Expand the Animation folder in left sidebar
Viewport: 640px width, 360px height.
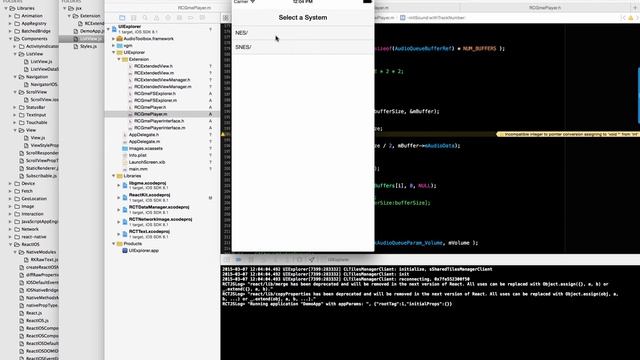(x=11, y=16)
